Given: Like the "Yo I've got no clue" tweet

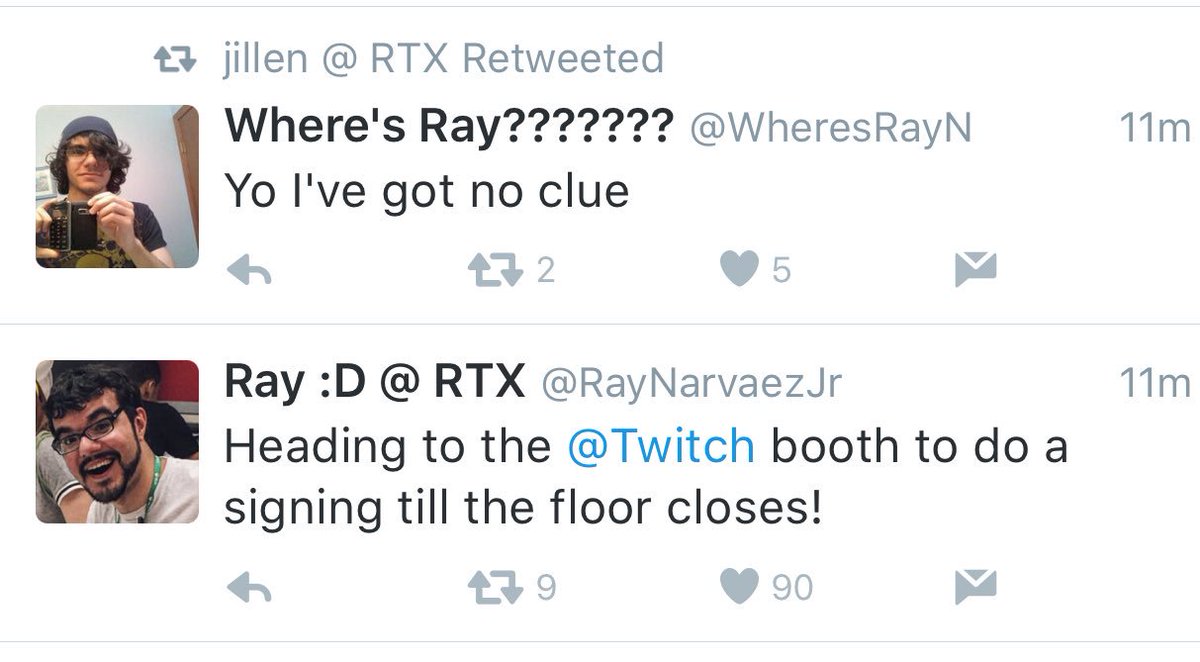Looking at the screenshot, I should pyautogui.click(x=739, y=269).
